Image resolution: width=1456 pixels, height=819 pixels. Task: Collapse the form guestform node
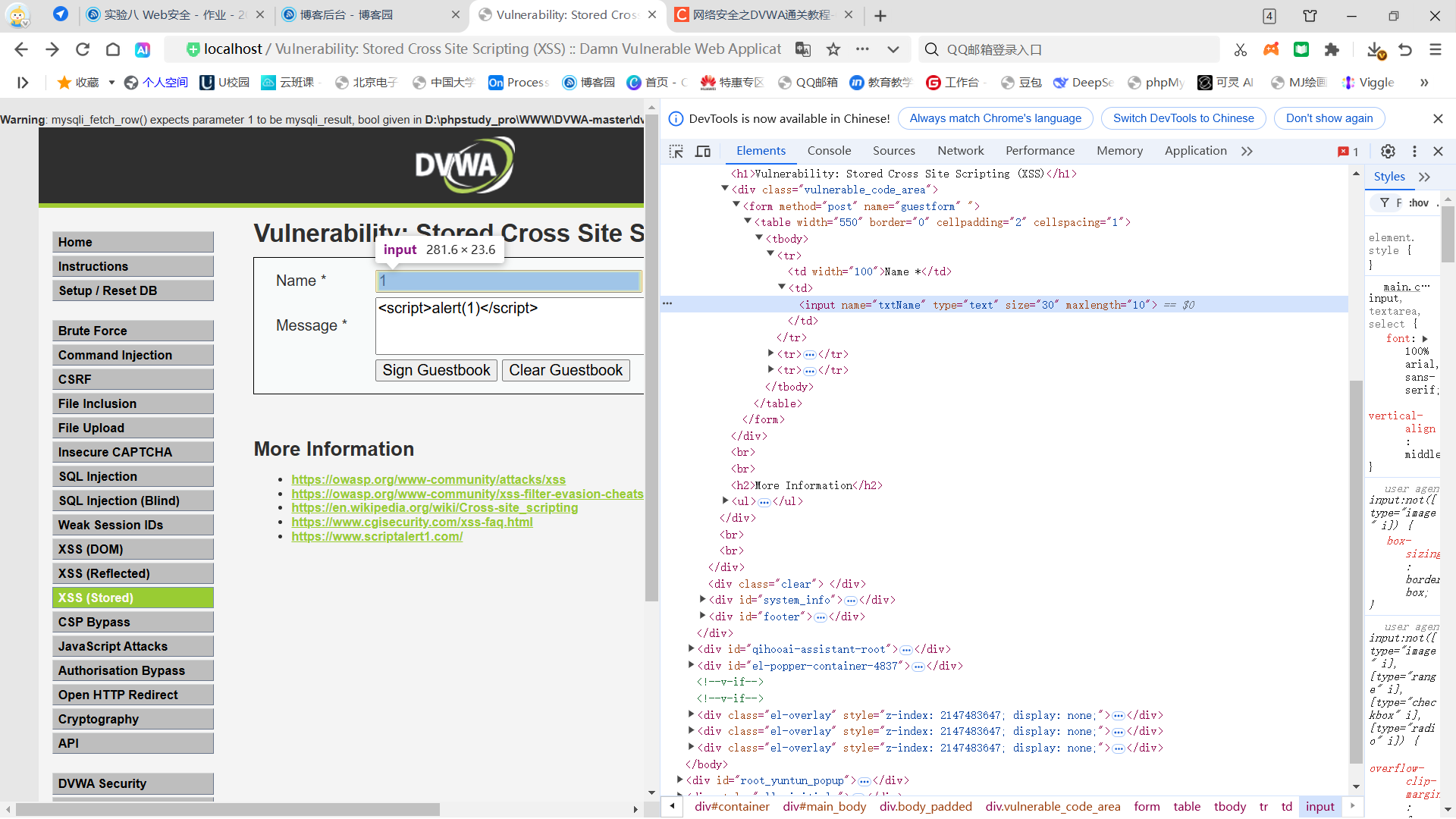coord(736,206)
